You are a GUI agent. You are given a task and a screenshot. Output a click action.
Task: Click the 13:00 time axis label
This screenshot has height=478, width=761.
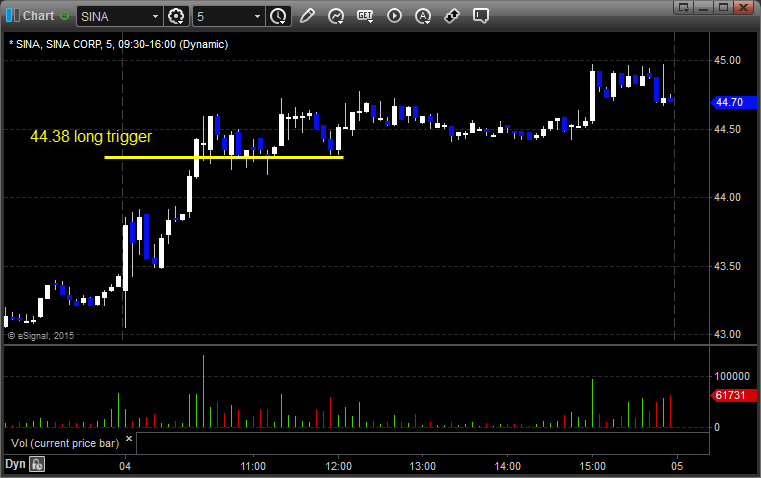[423, 466]
